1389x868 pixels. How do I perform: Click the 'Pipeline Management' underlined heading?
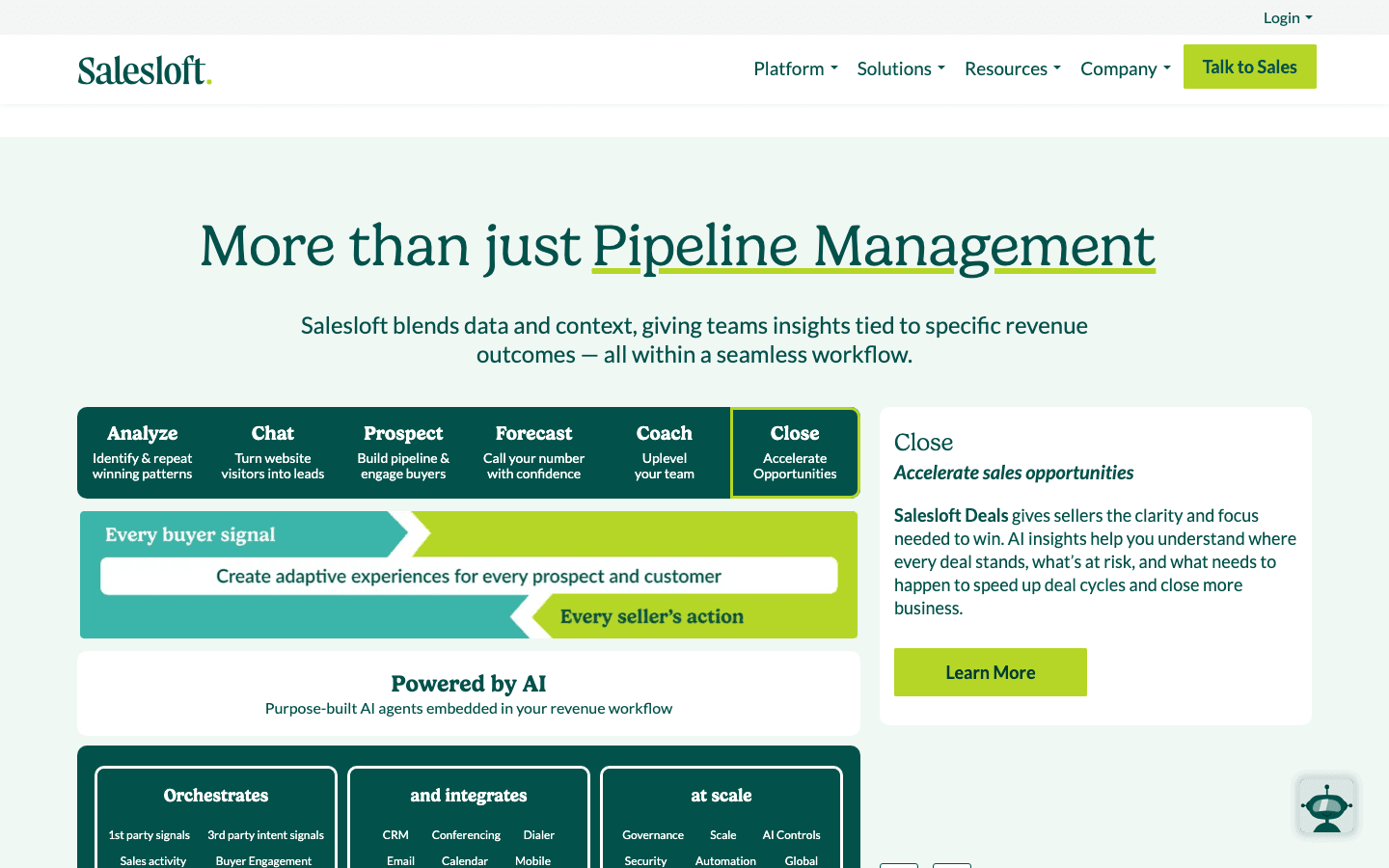(874, 247)
